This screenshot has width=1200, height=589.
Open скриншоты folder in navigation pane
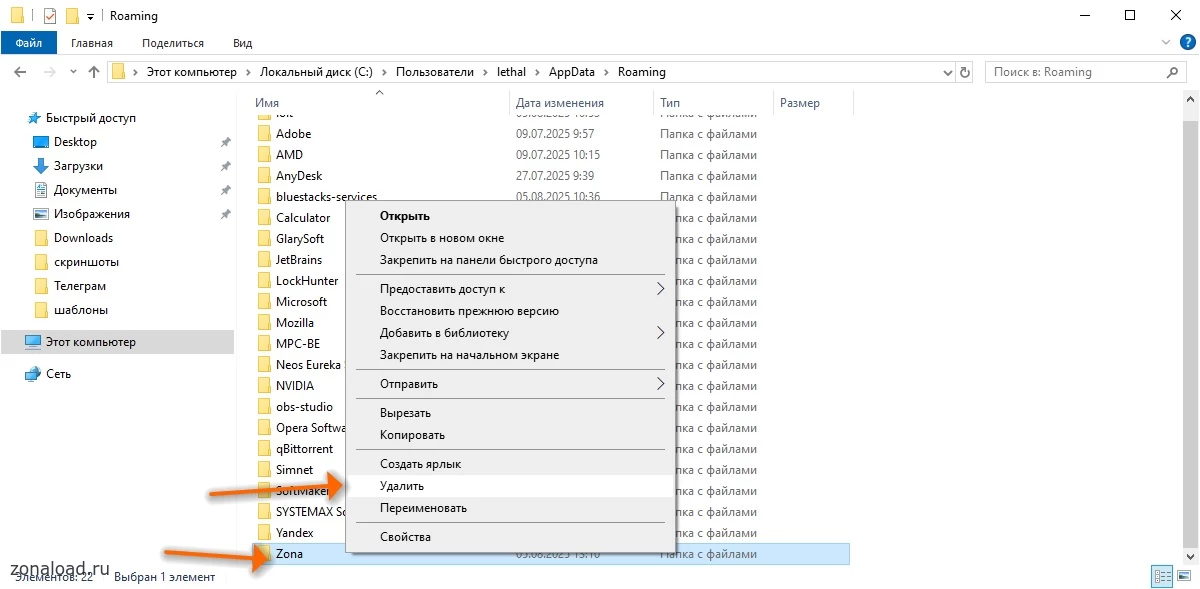(86, 262)
